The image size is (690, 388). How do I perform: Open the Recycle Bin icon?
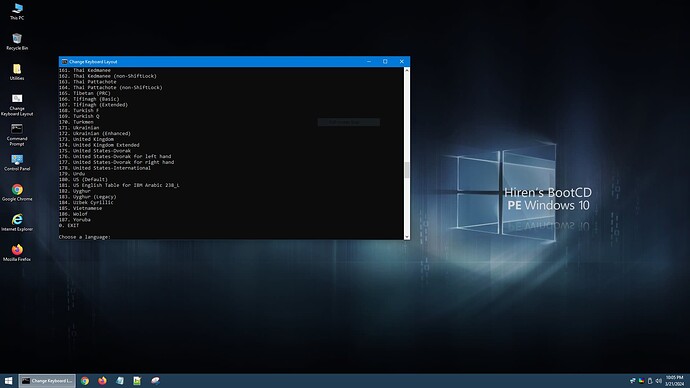tap(17, 42)
